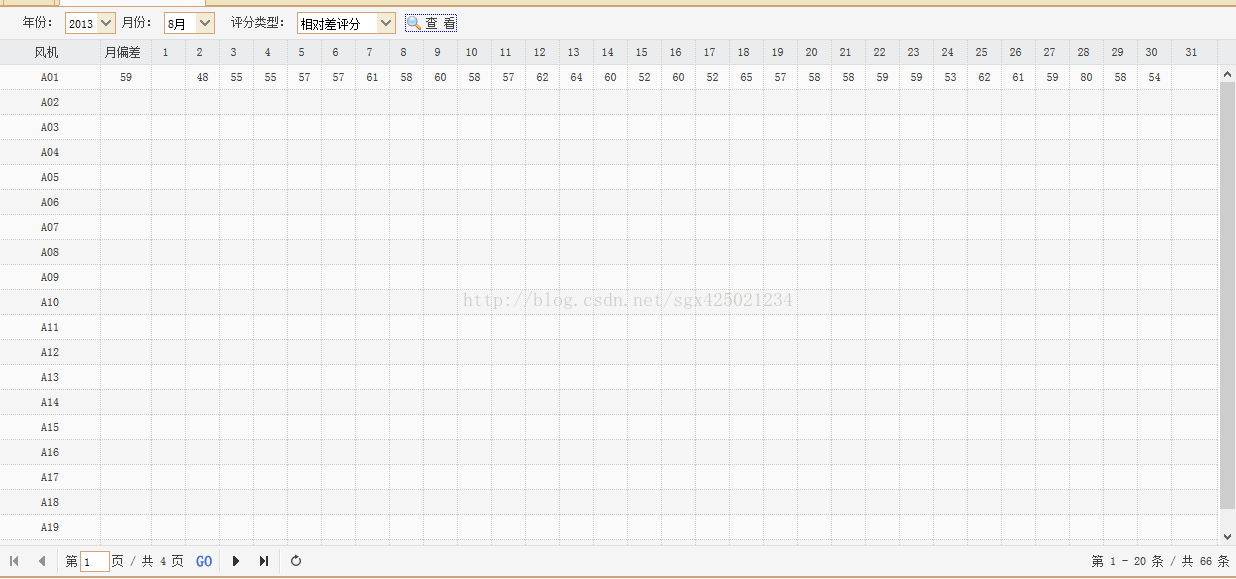
Task: Click A01 day 28 value 80
Action: click(x=1087, y=77)
